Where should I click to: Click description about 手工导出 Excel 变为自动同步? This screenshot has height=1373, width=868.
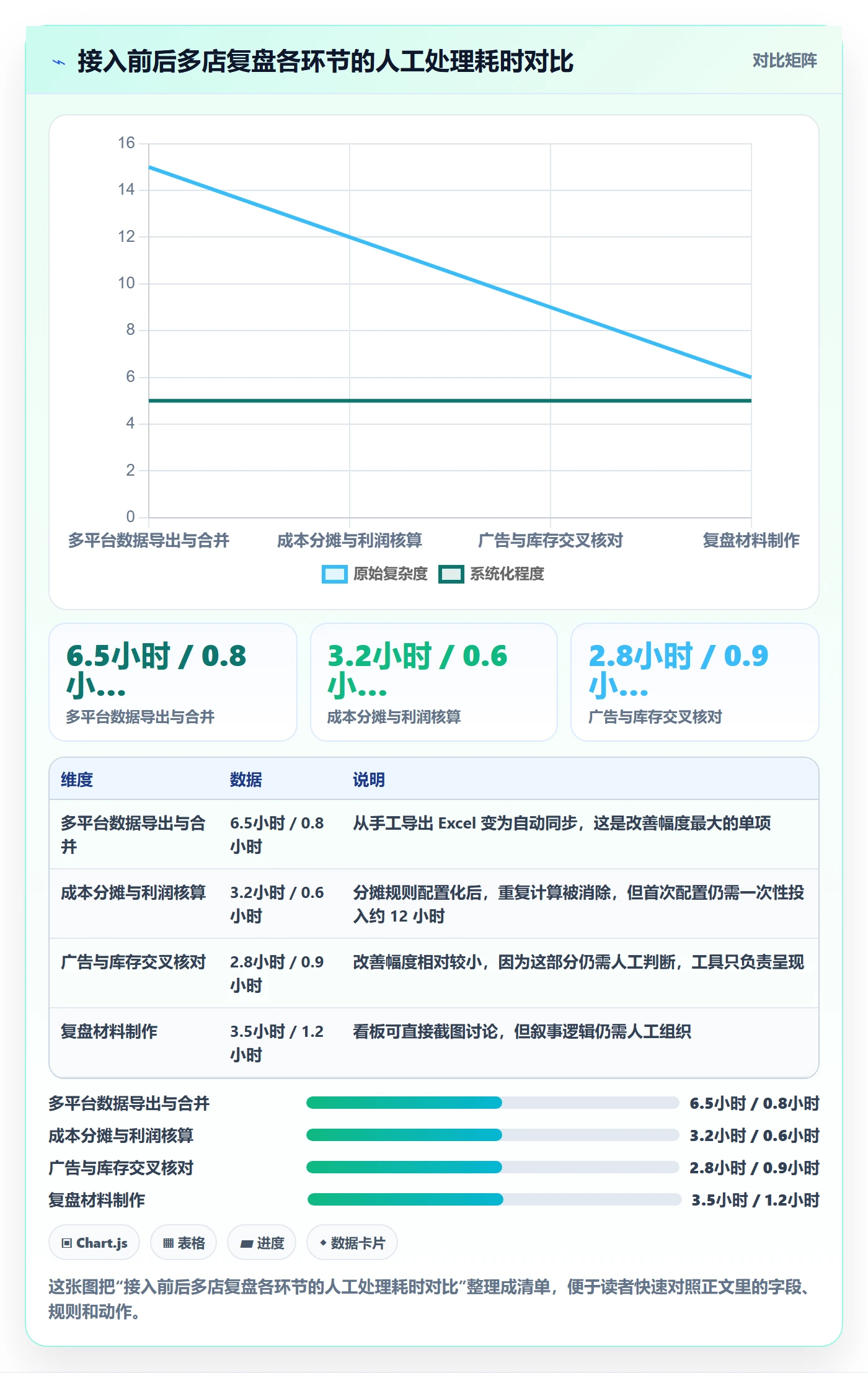pyautogui.click(x=562, y=823)
